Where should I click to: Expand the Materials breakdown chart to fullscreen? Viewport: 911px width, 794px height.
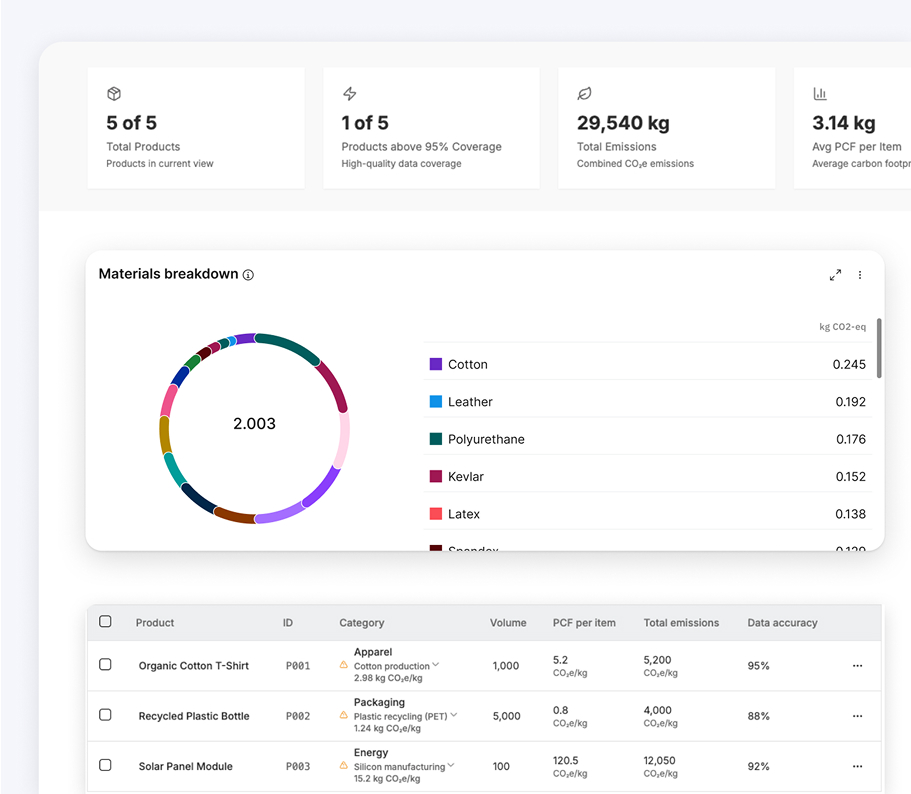click(835, 275)
